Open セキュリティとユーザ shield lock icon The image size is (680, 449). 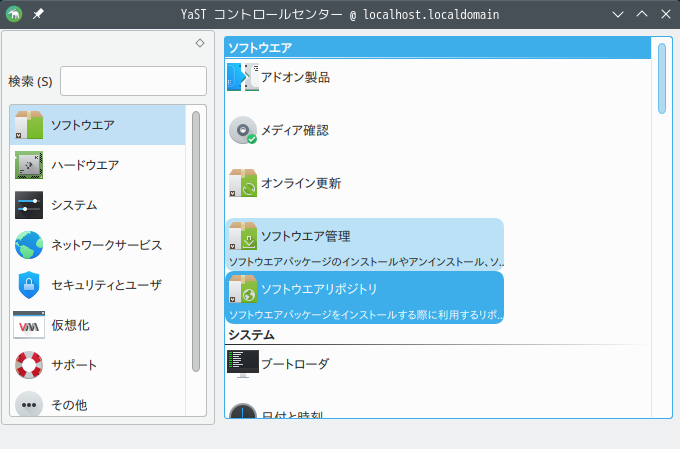[29, 285]
